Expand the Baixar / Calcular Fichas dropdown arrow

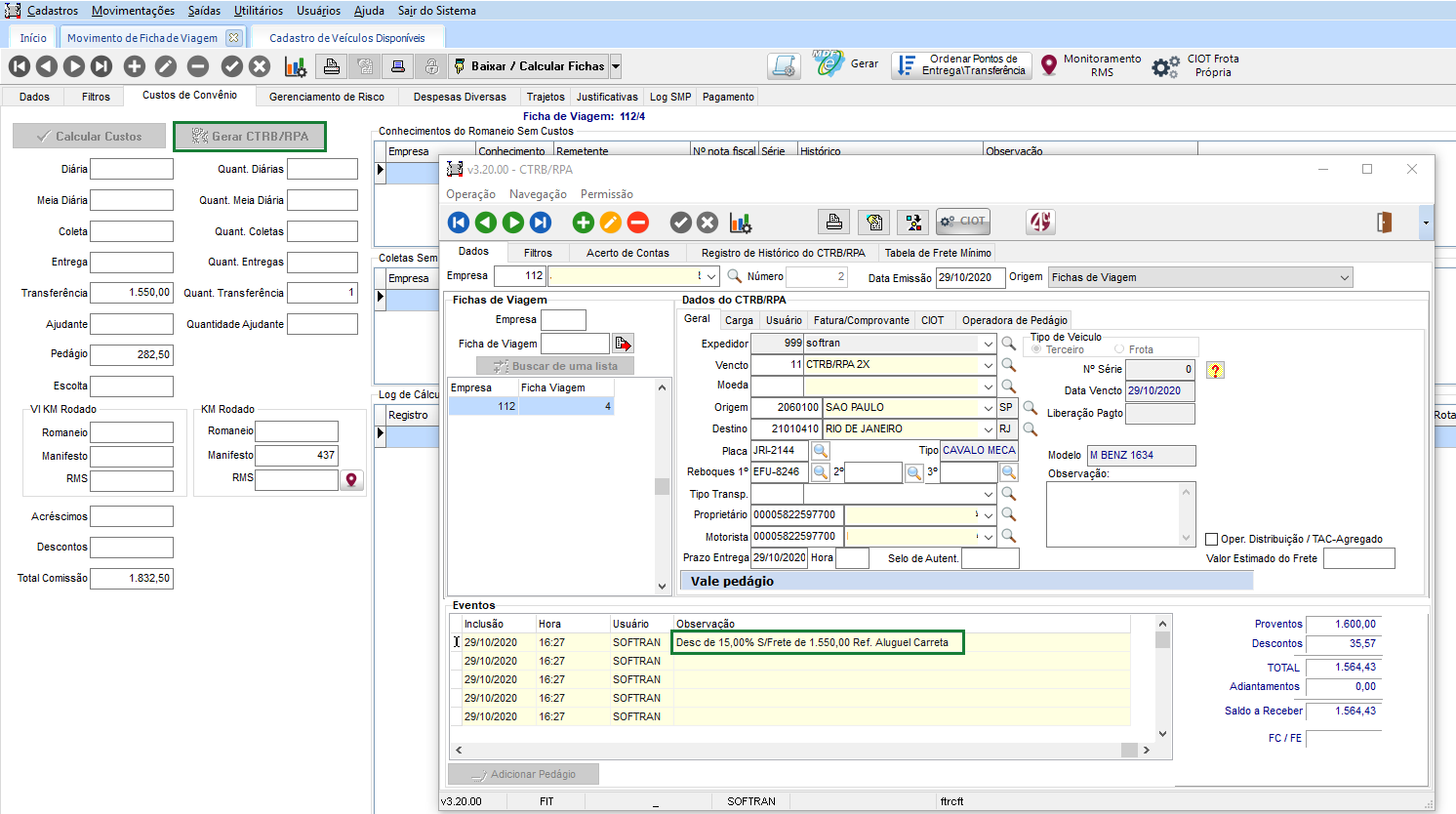616,66
